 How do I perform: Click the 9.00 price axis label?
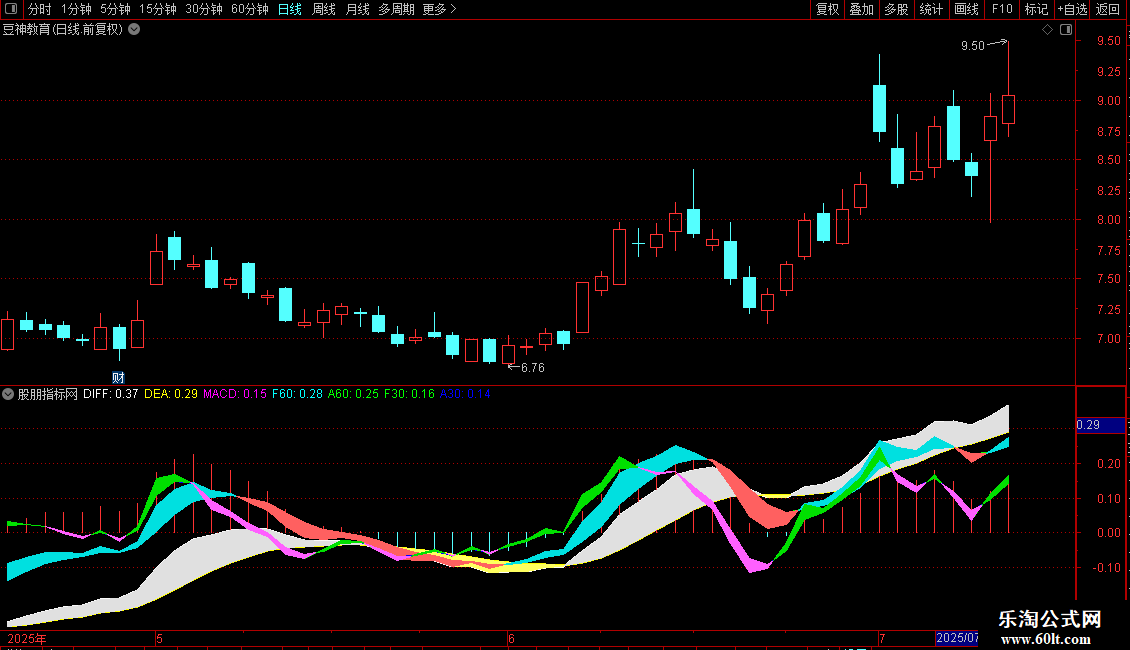click(1108, 102)
